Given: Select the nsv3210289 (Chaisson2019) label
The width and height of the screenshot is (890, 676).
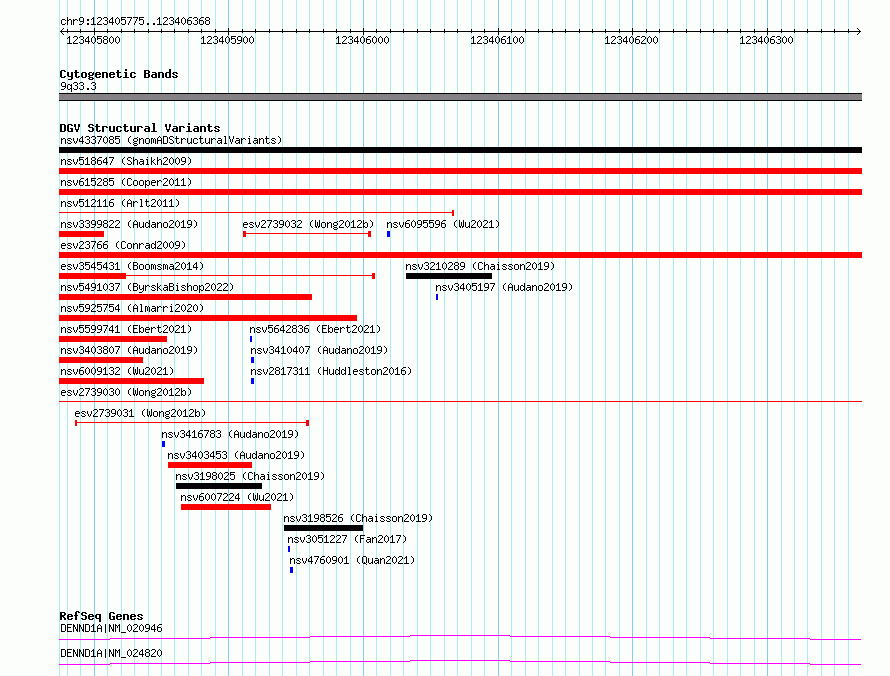Looking at the screenshot, I should (480, 266).
